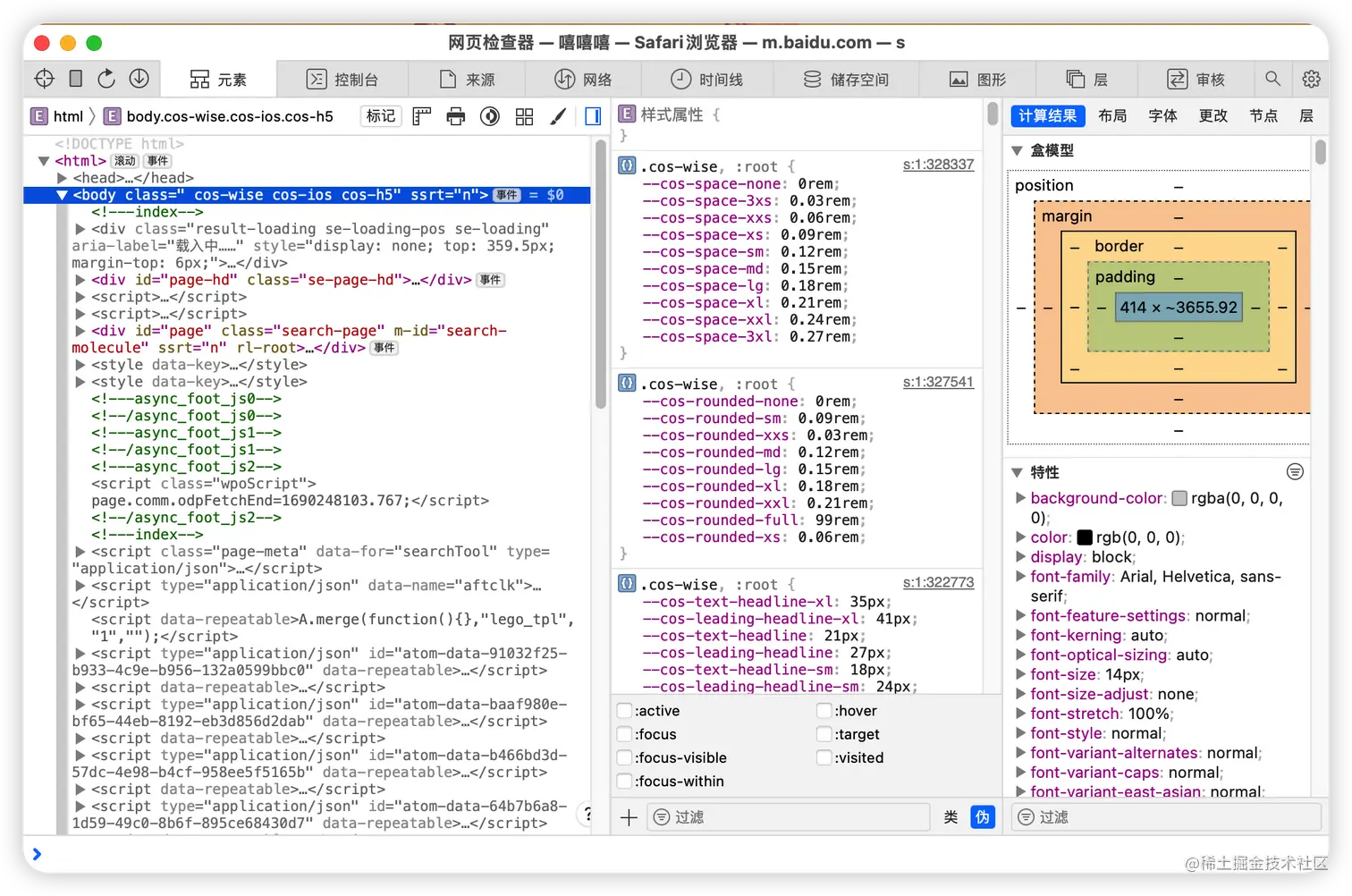
Task: Click the computed panel 过滤 field
Action: tap(1167, 817)
